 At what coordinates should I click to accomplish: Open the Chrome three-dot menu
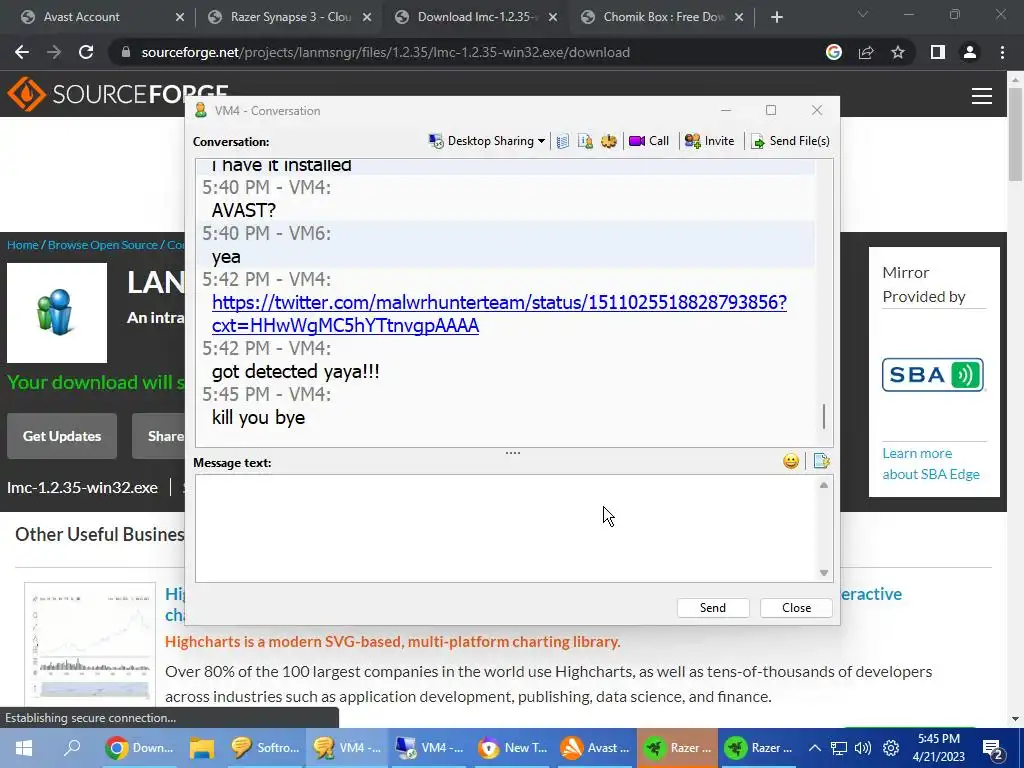click(1002, 52)
